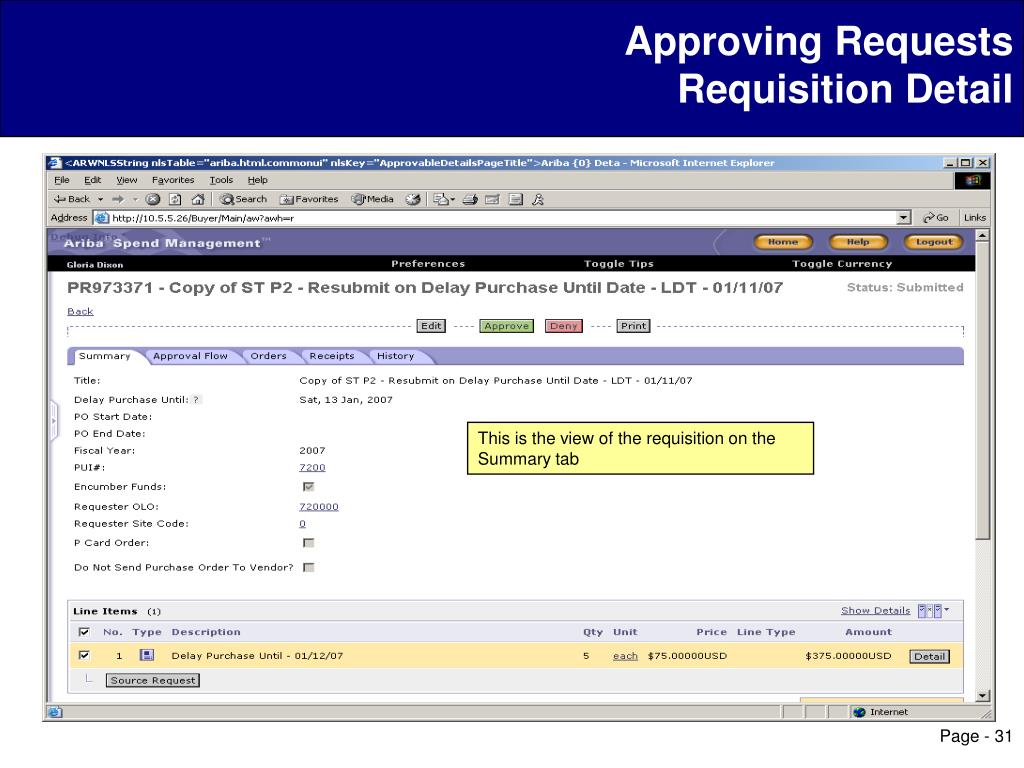Image resolution: width=1024 pixels, height=768 pixels.
Task: Click the Edit requisition button
Action: click(x=431, y=326)
